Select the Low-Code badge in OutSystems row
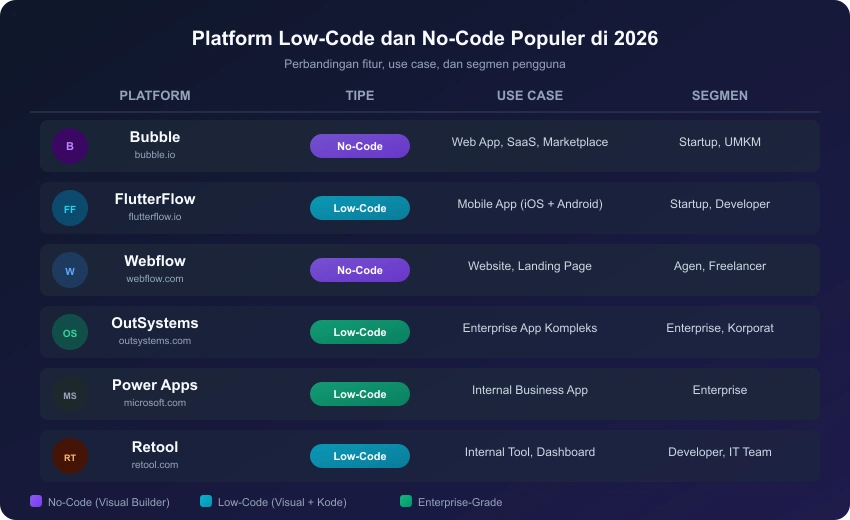Screen dimensions: 850x520 [360, 332]
